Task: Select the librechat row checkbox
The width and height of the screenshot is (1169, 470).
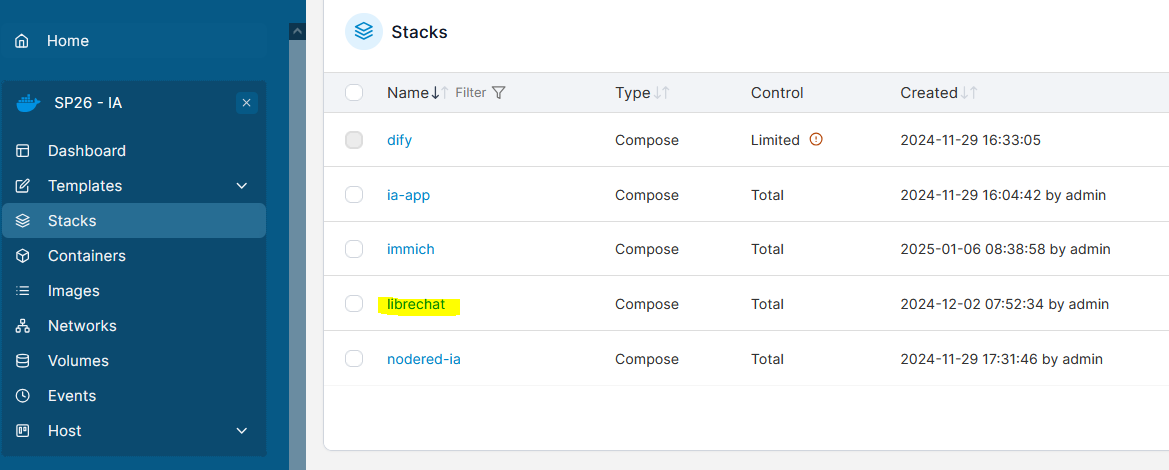Action: [354, 304]
